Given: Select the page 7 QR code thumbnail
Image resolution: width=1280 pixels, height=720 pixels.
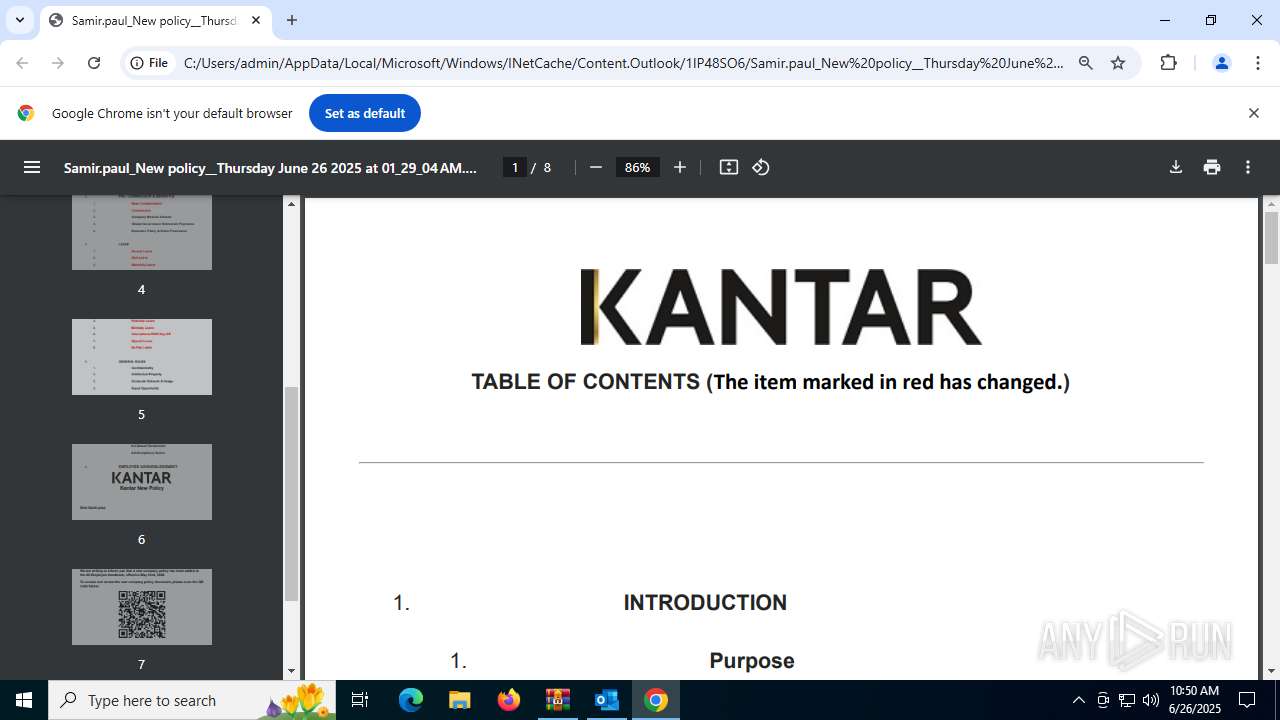Looking at the screenshot, I should 142,607.
